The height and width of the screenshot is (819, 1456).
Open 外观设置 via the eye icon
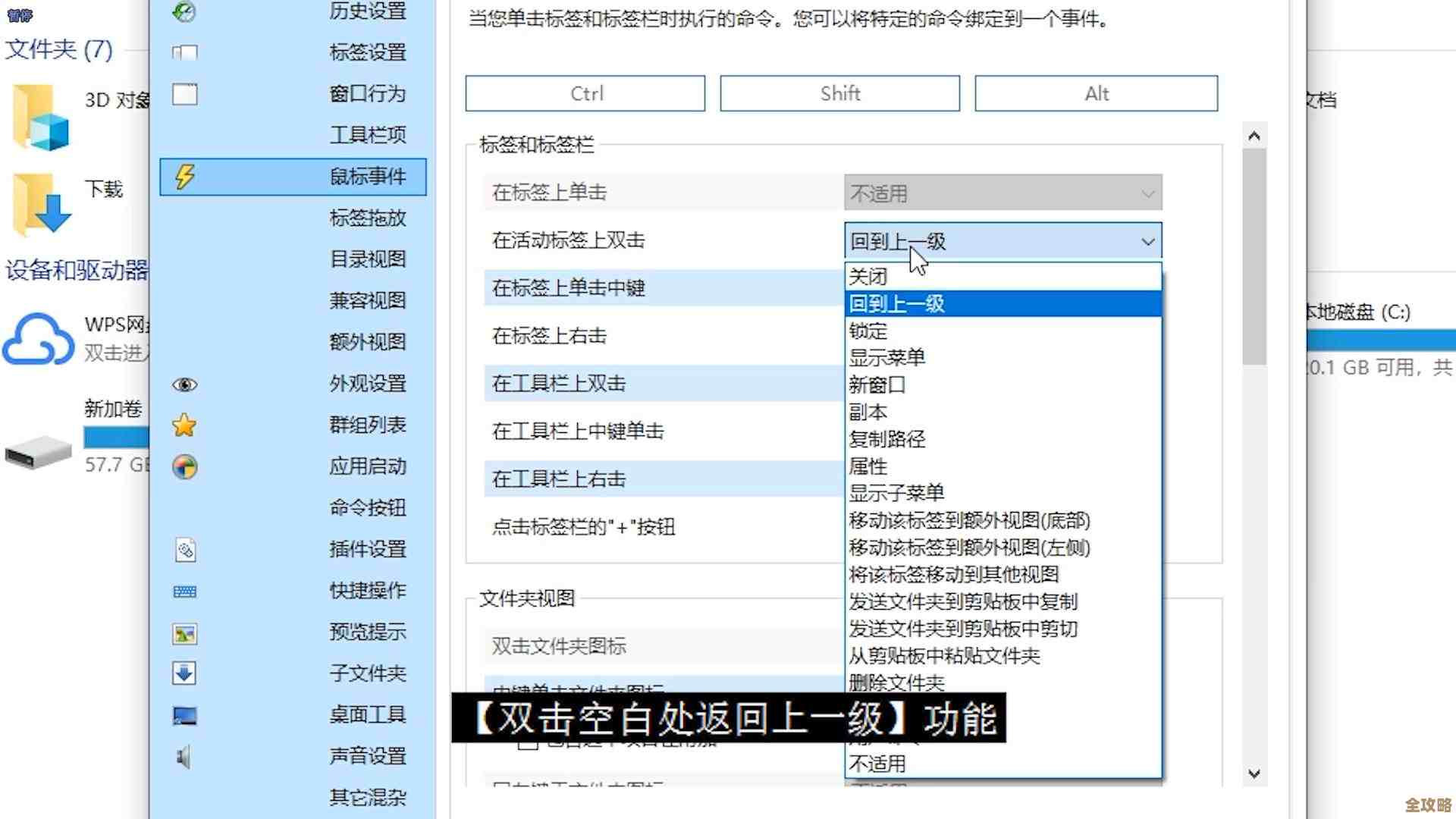[184, 384]
